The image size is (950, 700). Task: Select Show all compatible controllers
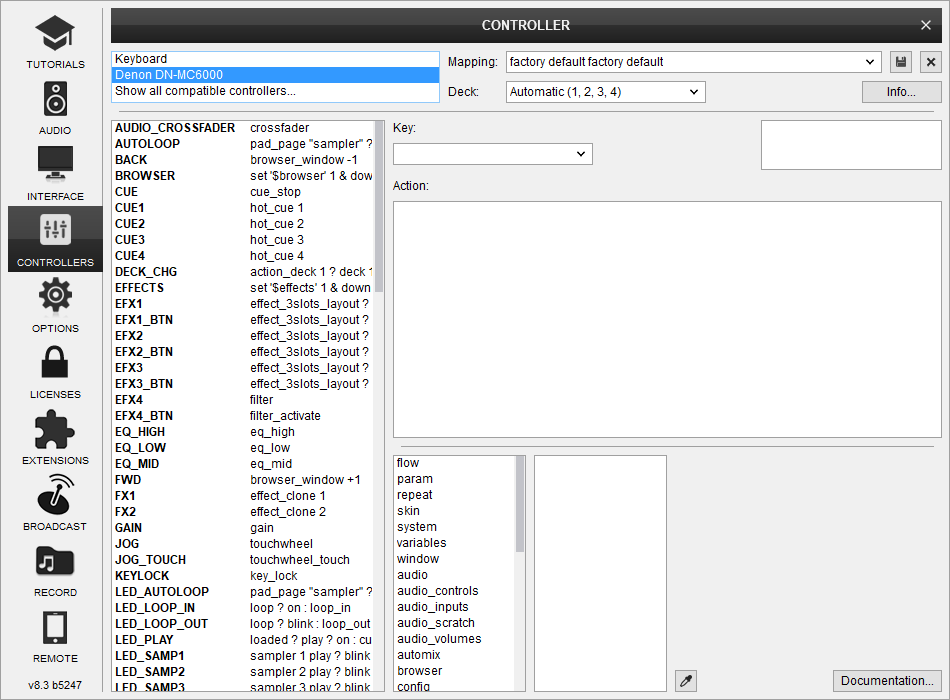(x=205, y=91)
